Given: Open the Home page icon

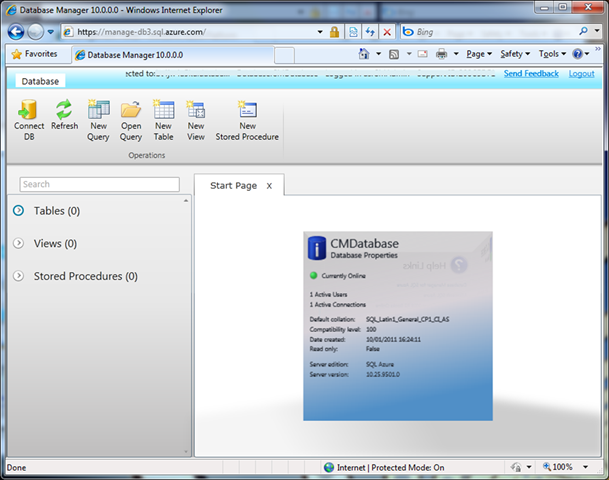Looking at the screenshot, I should (x=364, y=54).
